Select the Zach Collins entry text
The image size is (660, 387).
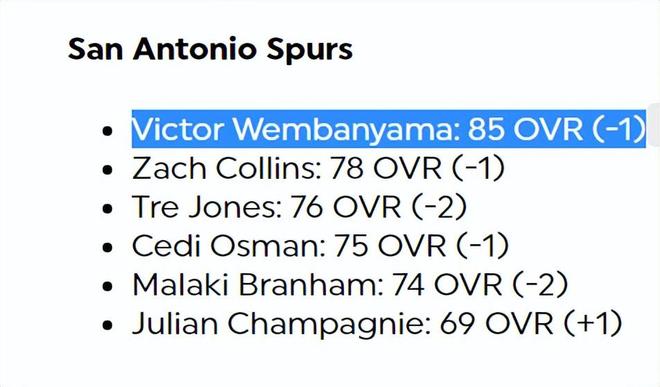[x=318, y=168]
